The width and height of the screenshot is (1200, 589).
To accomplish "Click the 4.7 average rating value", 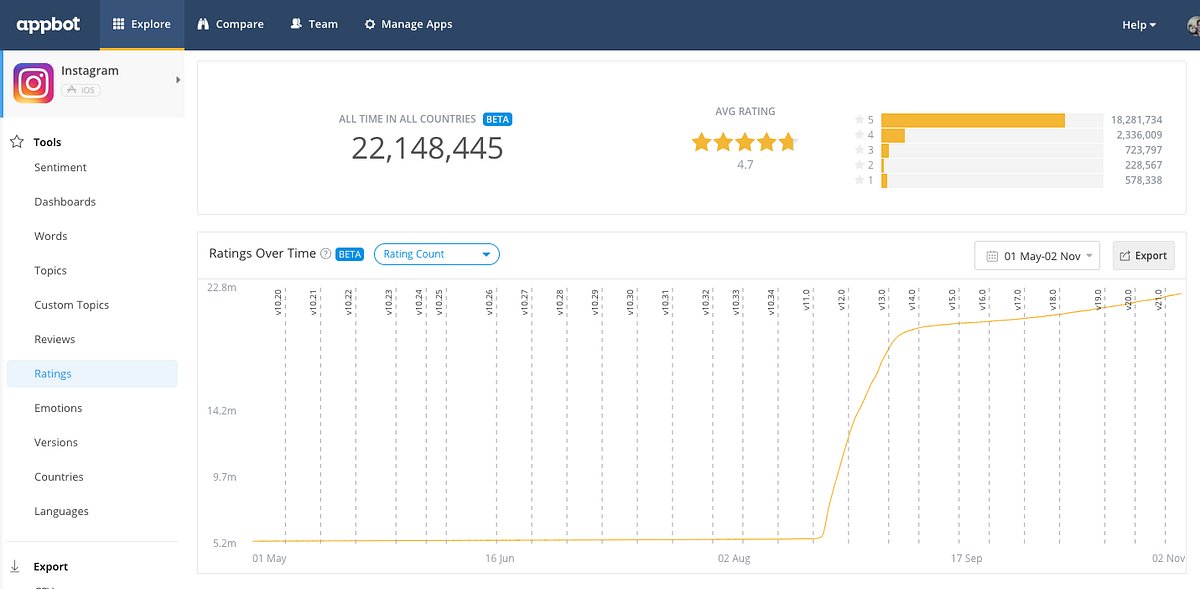I will pyautogui.click(x=745, y=165).
